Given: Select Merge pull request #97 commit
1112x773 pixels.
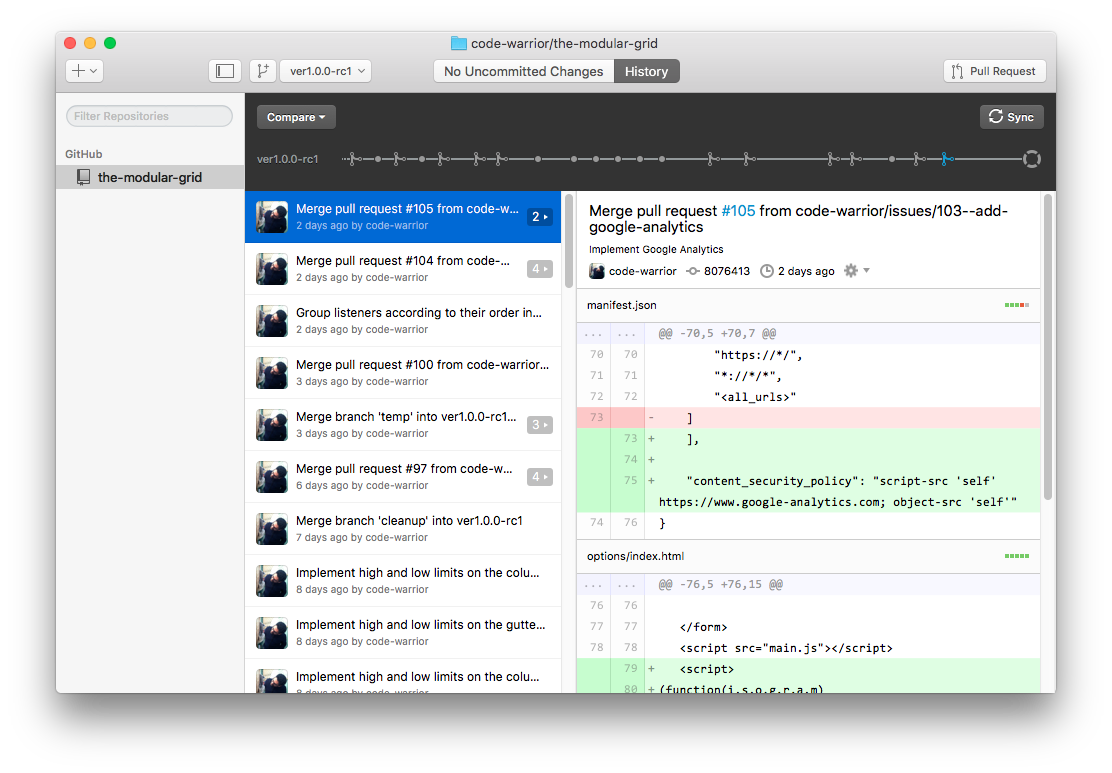Looking at the screenshot, I should click(403, 477).
